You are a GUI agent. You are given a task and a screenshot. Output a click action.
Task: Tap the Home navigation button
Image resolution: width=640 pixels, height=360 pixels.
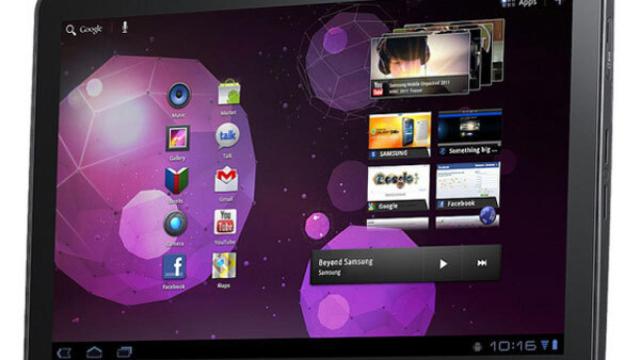point(94,352)
